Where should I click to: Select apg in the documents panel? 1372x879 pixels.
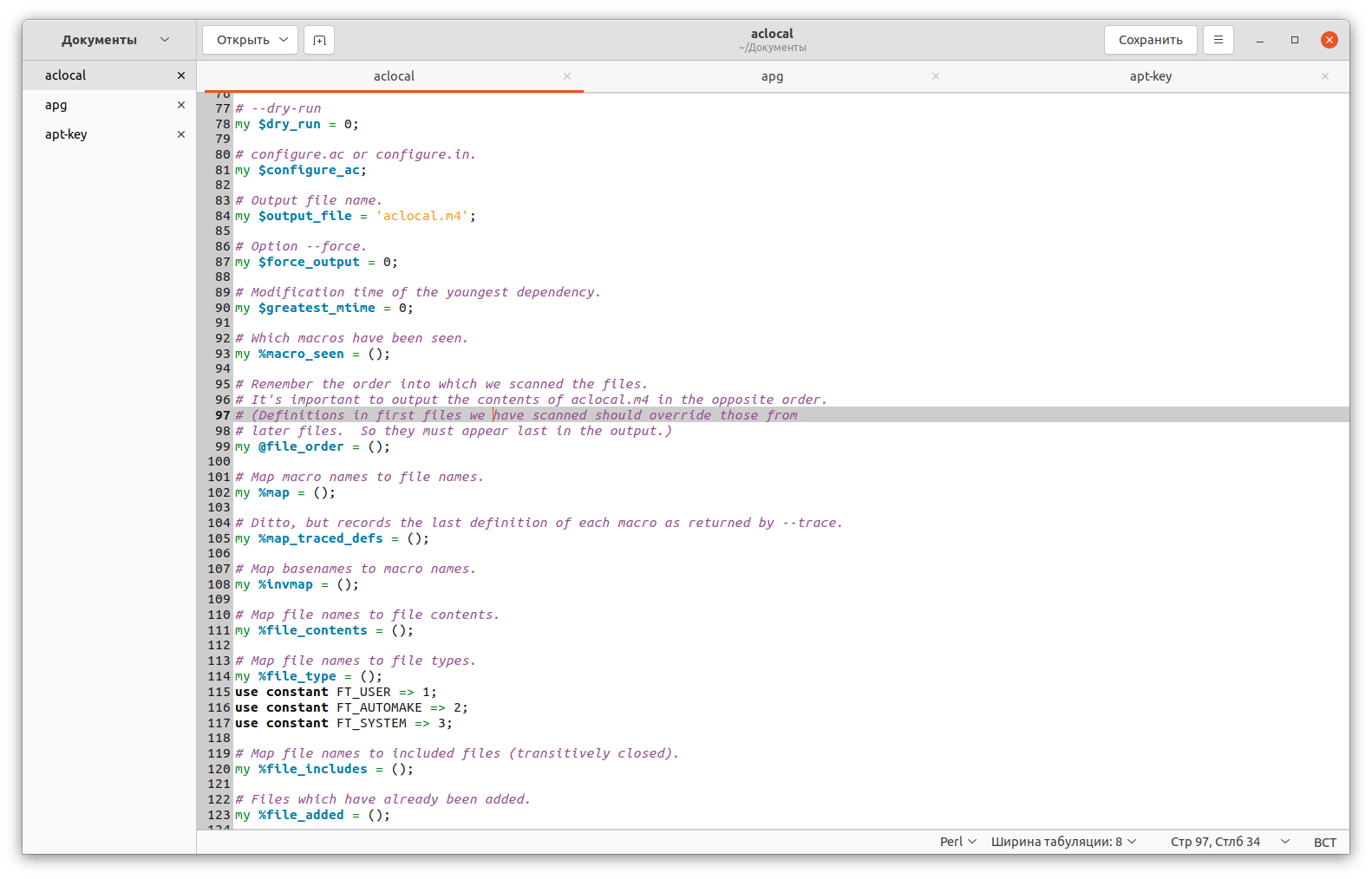coord(109,105)
